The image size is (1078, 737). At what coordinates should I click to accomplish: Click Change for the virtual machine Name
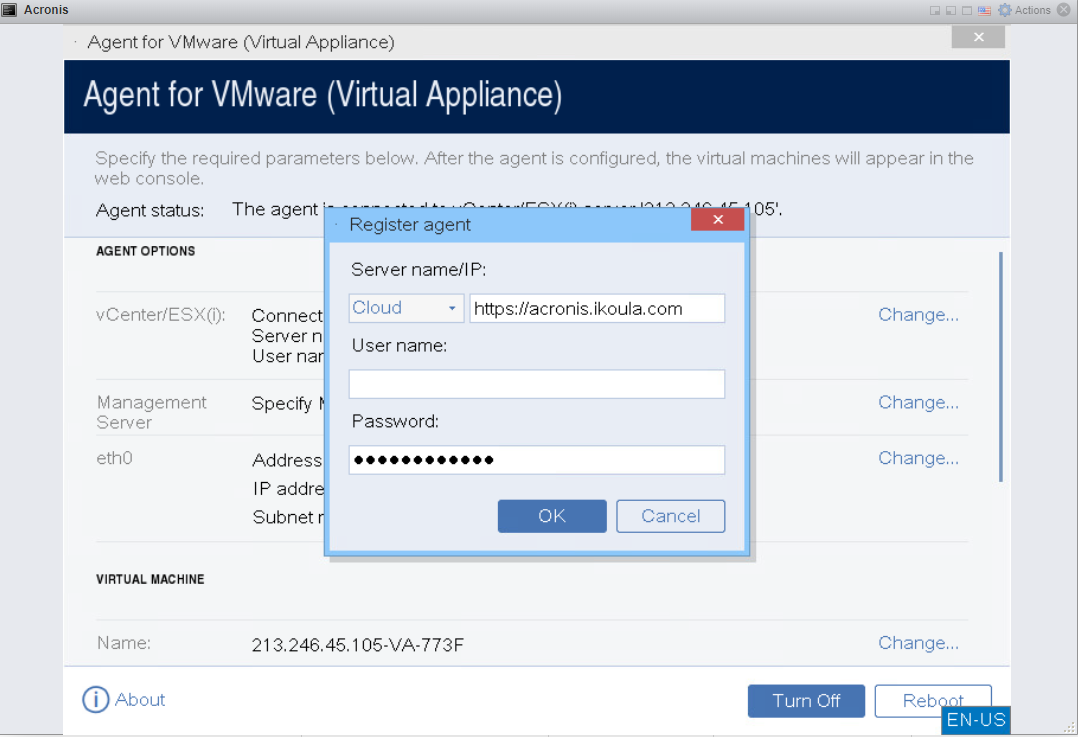coord(918,643)
